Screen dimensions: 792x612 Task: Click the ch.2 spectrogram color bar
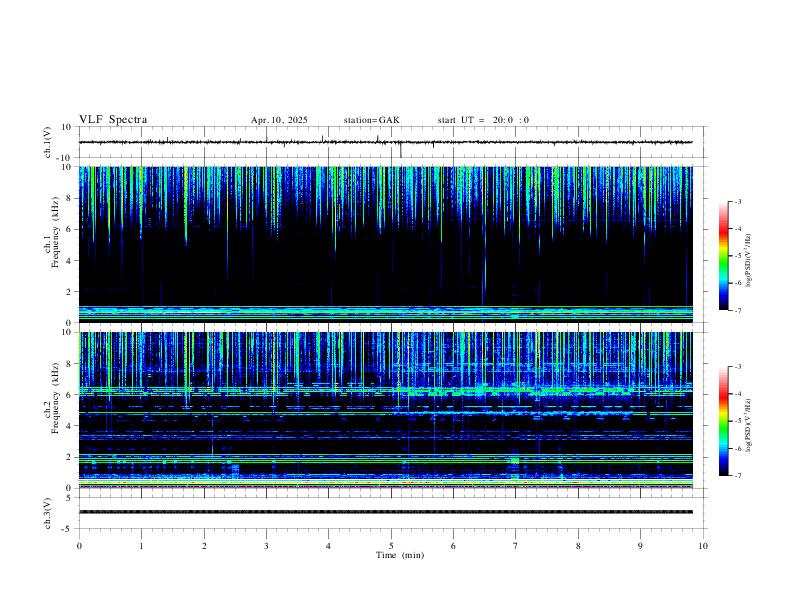tap(723, 421)
